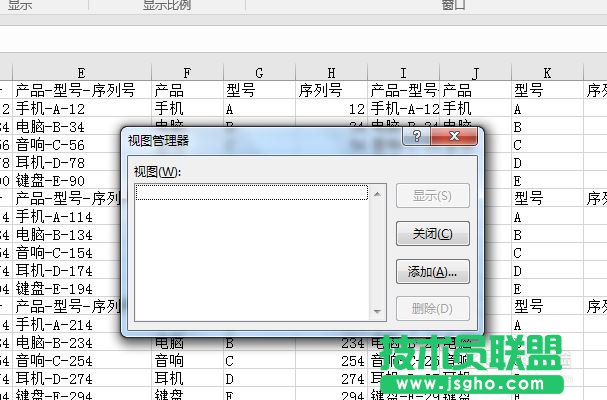Image resolution: width=607 pixels, height=400 pixels.
Task: Click top header cell 产品-型号-序列号 in column E
Action: coord(82,91)
